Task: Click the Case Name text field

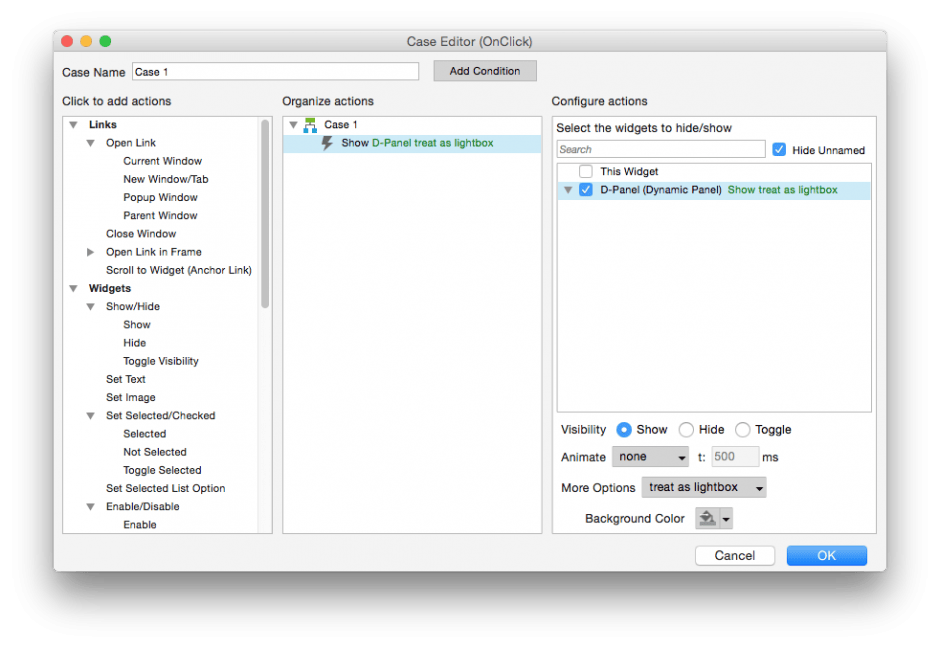Action: click(x=275, y=72)
